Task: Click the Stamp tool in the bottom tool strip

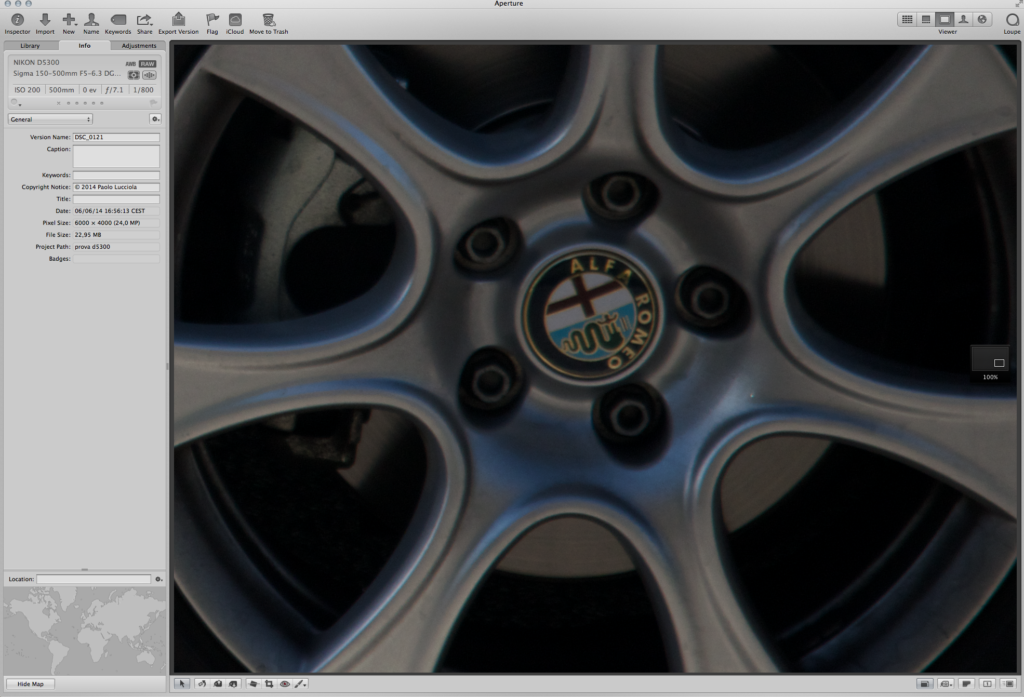Action: click(x=233, y=684)
